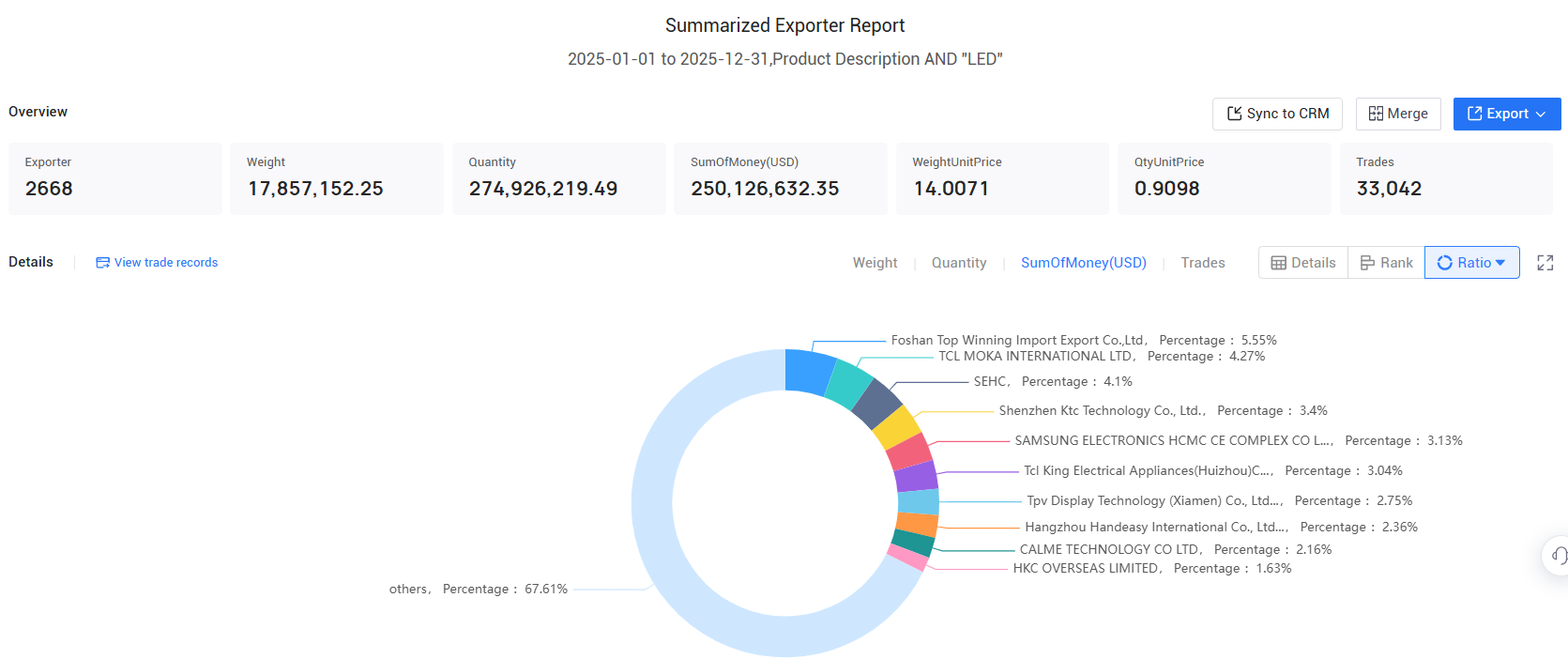Show the Rank chart view

pyautogui.click(x=1386, y=263)
